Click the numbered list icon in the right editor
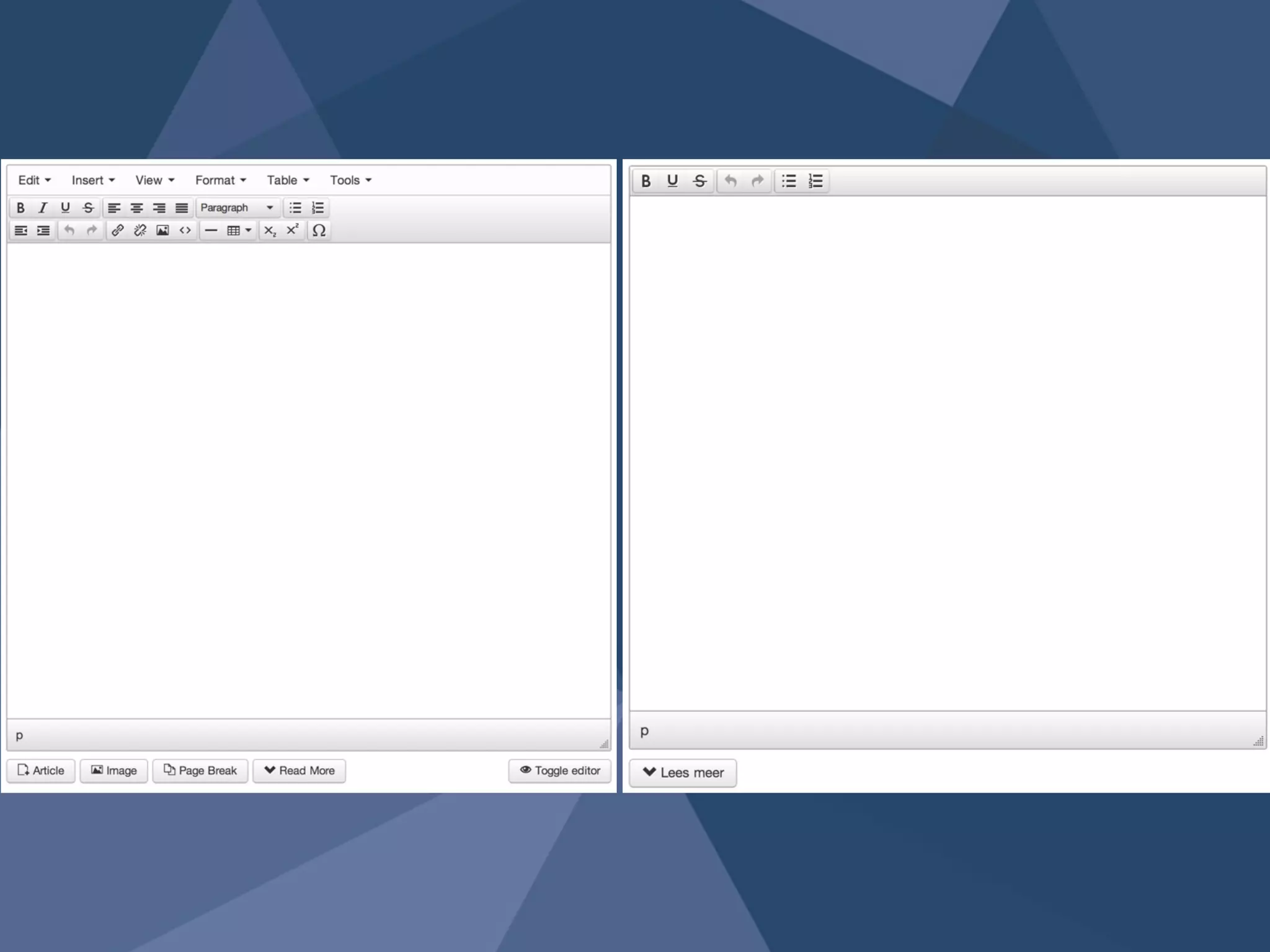Screen dimensions: 1270x952 pyautogui.click(x=815, y=181)
